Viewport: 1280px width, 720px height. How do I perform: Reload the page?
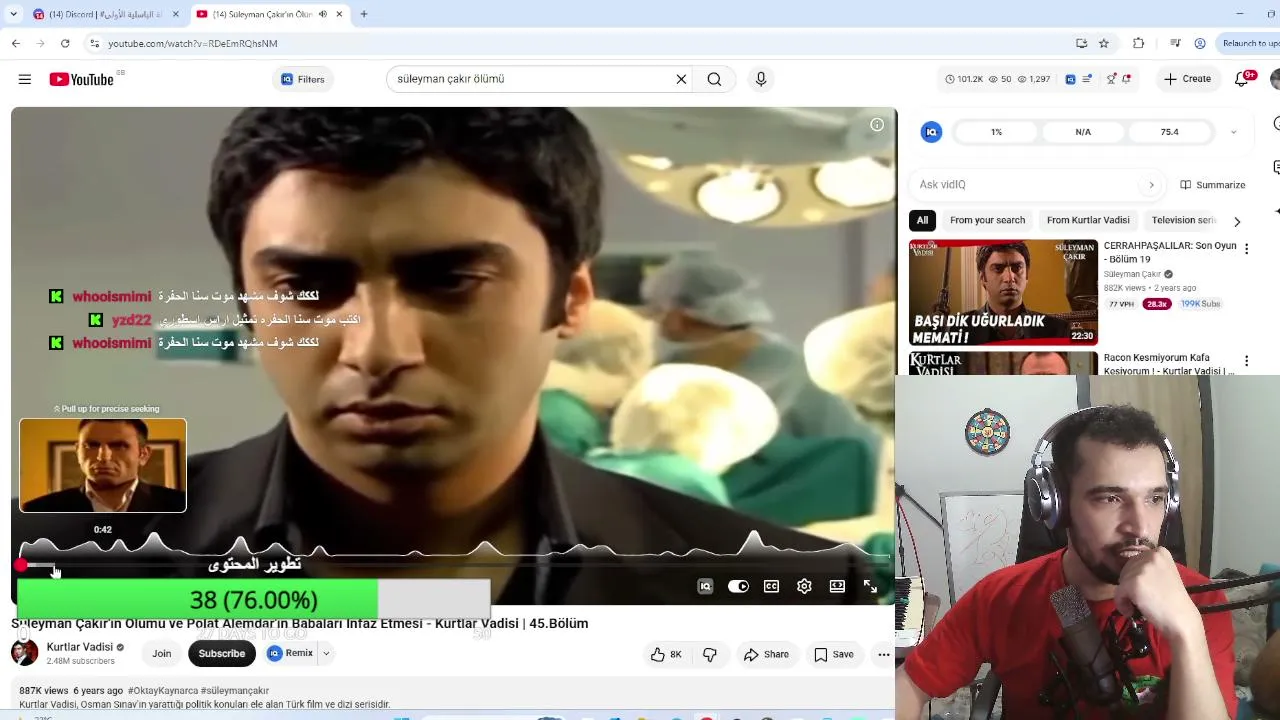point(65,44)
